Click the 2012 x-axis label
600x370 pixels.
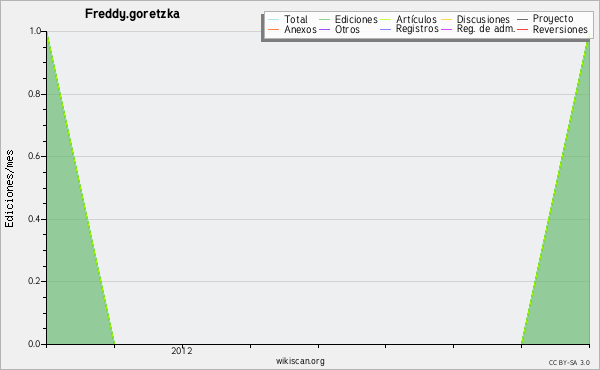(182, 351)
